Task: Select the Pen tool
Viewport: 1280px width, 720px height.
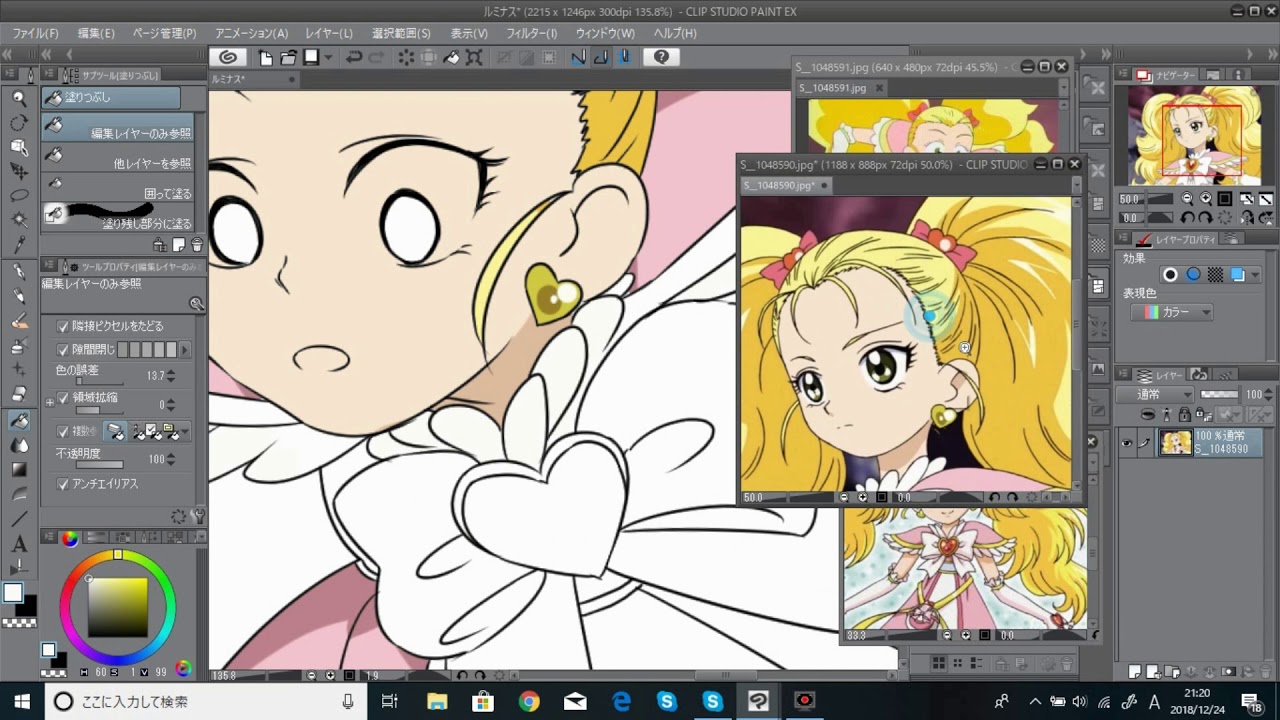Action: coord(19,272)
